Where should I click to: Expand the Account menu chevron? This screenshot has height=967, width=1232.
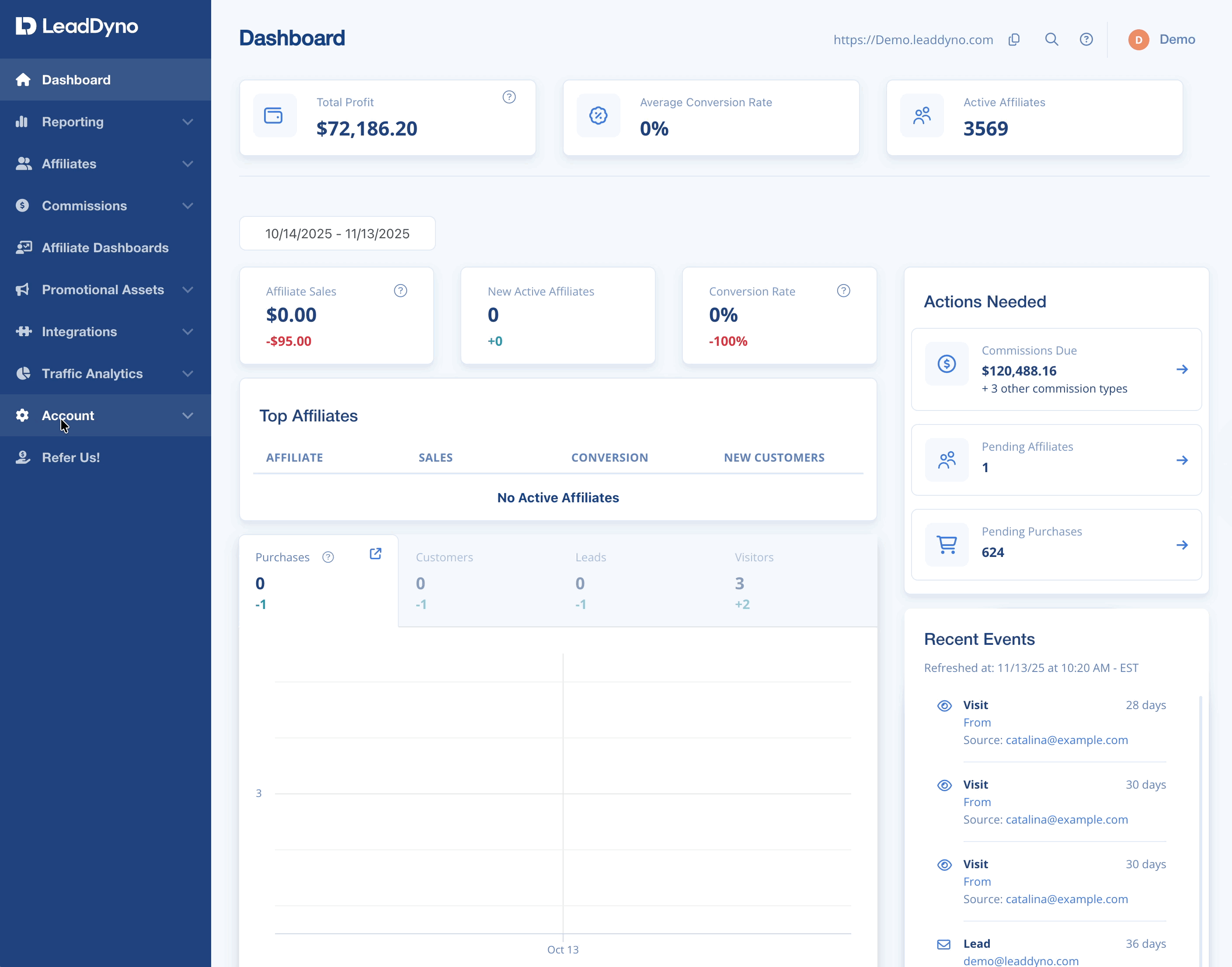point(188,415)
